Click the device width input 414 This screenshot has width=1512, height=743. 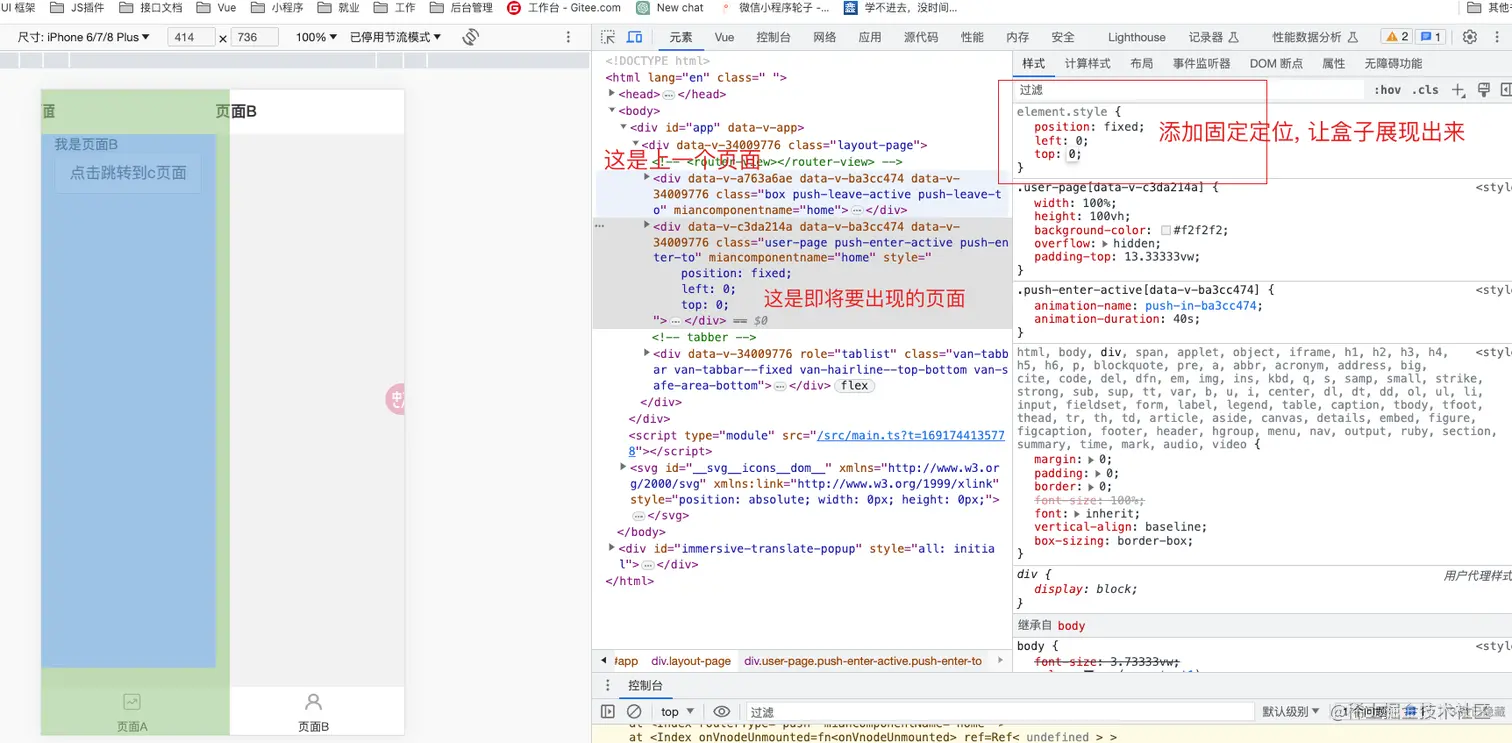pyautogui.click(x=191, y=37)
